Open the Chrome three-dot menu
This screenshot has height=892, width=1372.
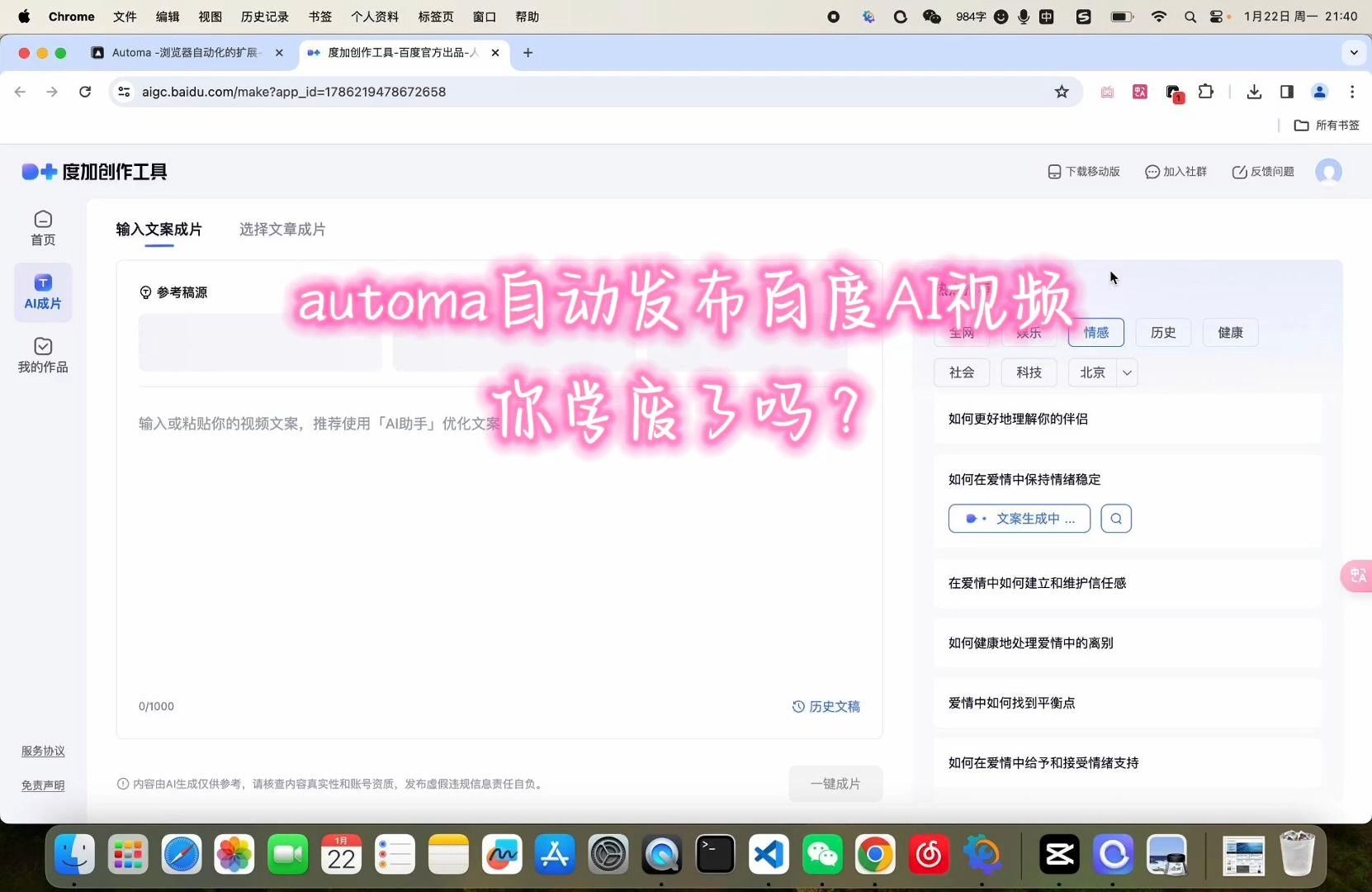[1352, 92]
